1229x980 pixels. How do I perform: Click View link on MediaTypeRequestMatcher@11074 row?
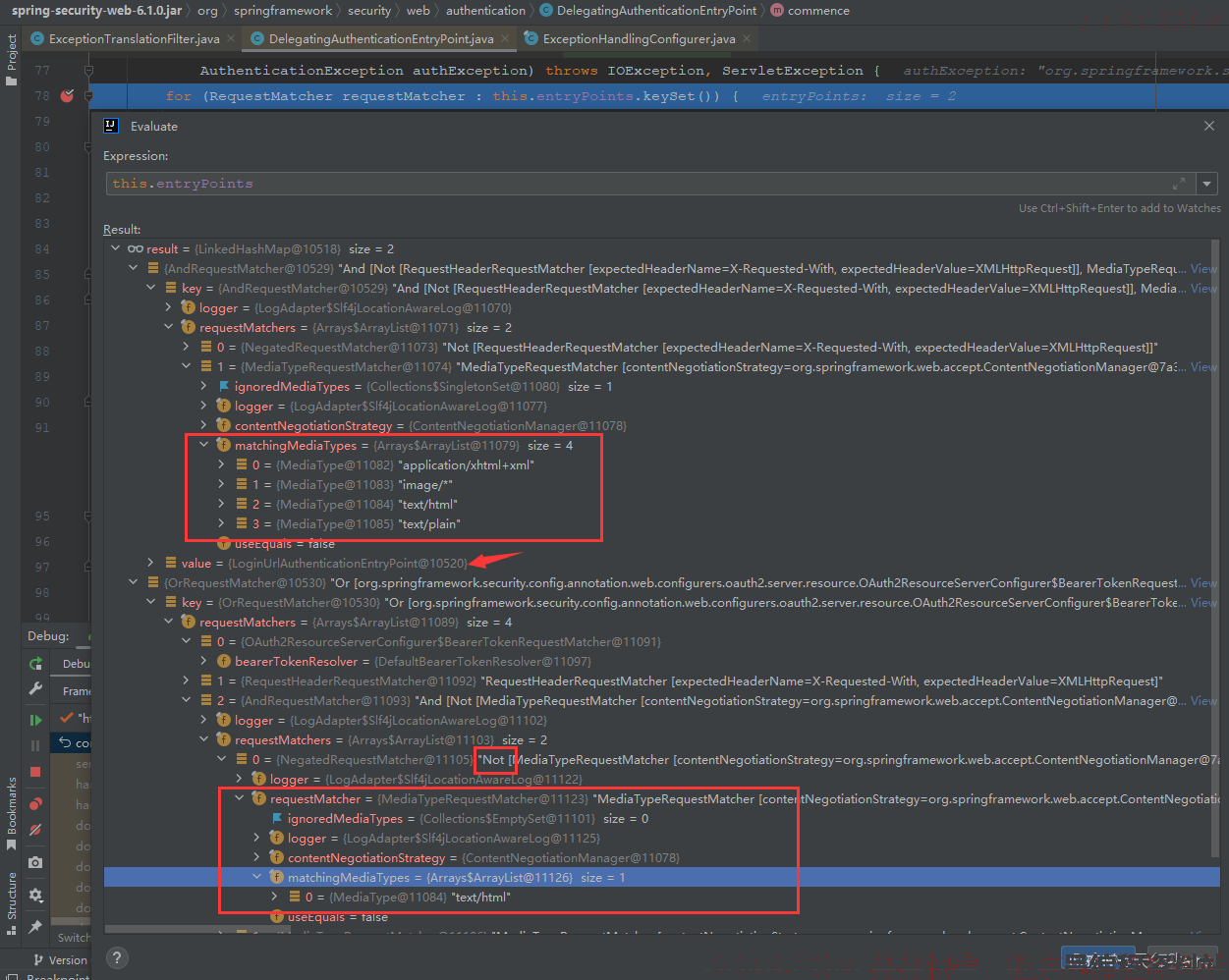[x=1203, y=367]
